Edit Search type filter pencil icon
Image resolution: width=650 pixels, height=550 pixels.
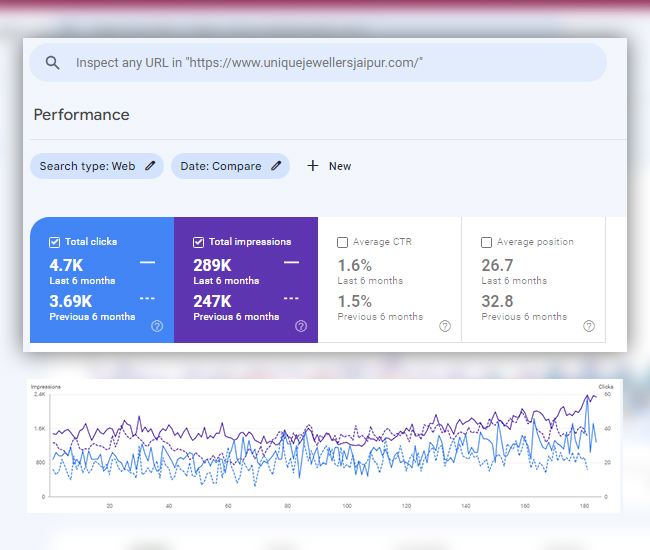pyautogui.click(x=150, y=166)
